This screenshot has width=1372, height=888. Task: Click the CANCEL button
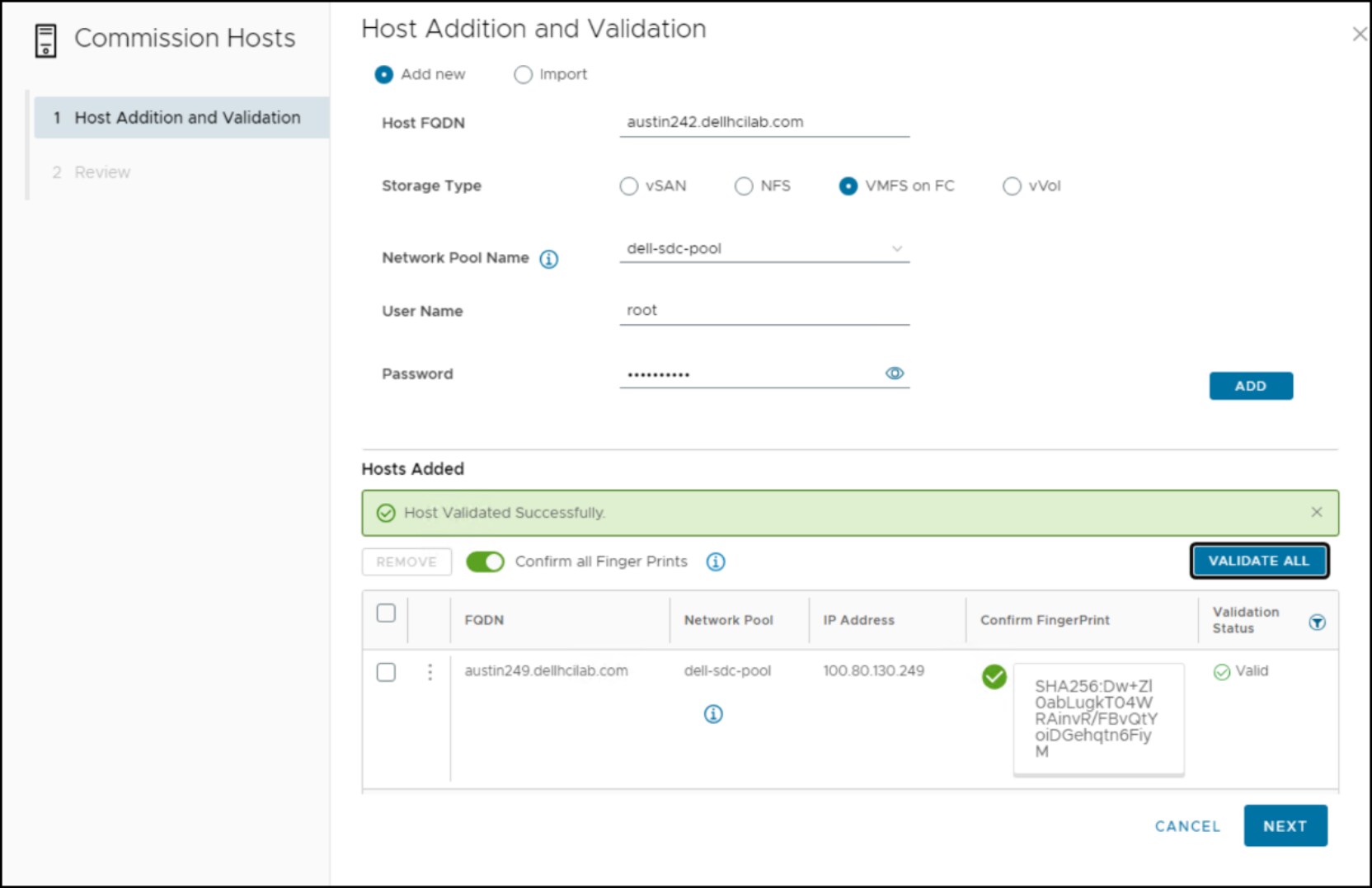click(x=1187, y=826)
